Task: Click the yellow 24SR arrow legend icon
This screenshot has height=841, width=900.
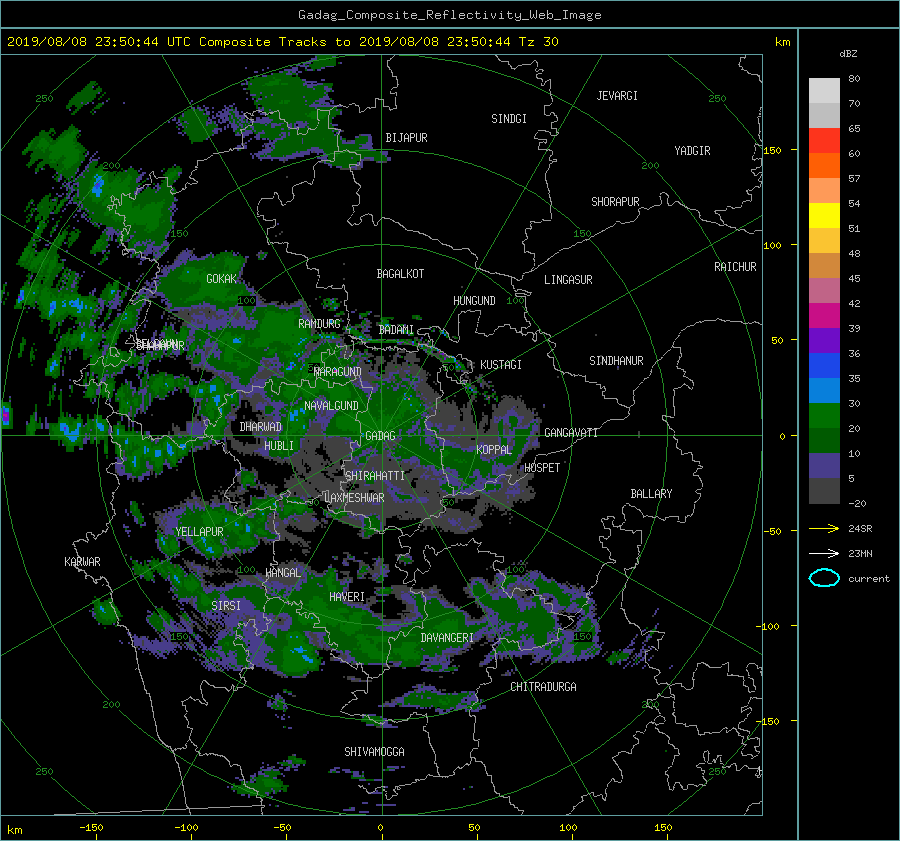Action: [824, 528]
